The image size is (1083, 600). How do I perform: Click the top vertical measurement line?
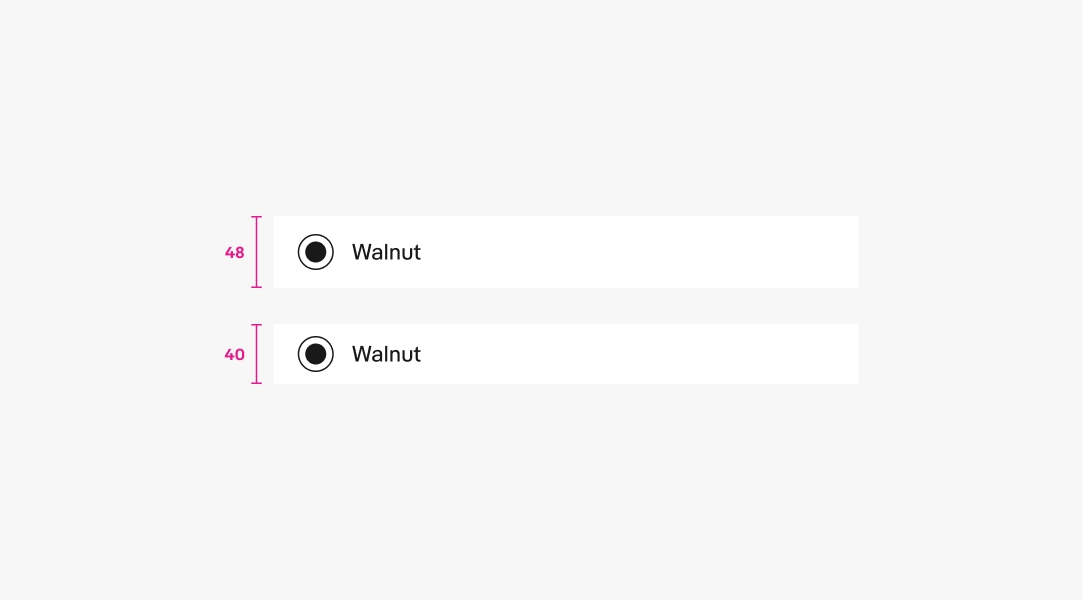256,251
